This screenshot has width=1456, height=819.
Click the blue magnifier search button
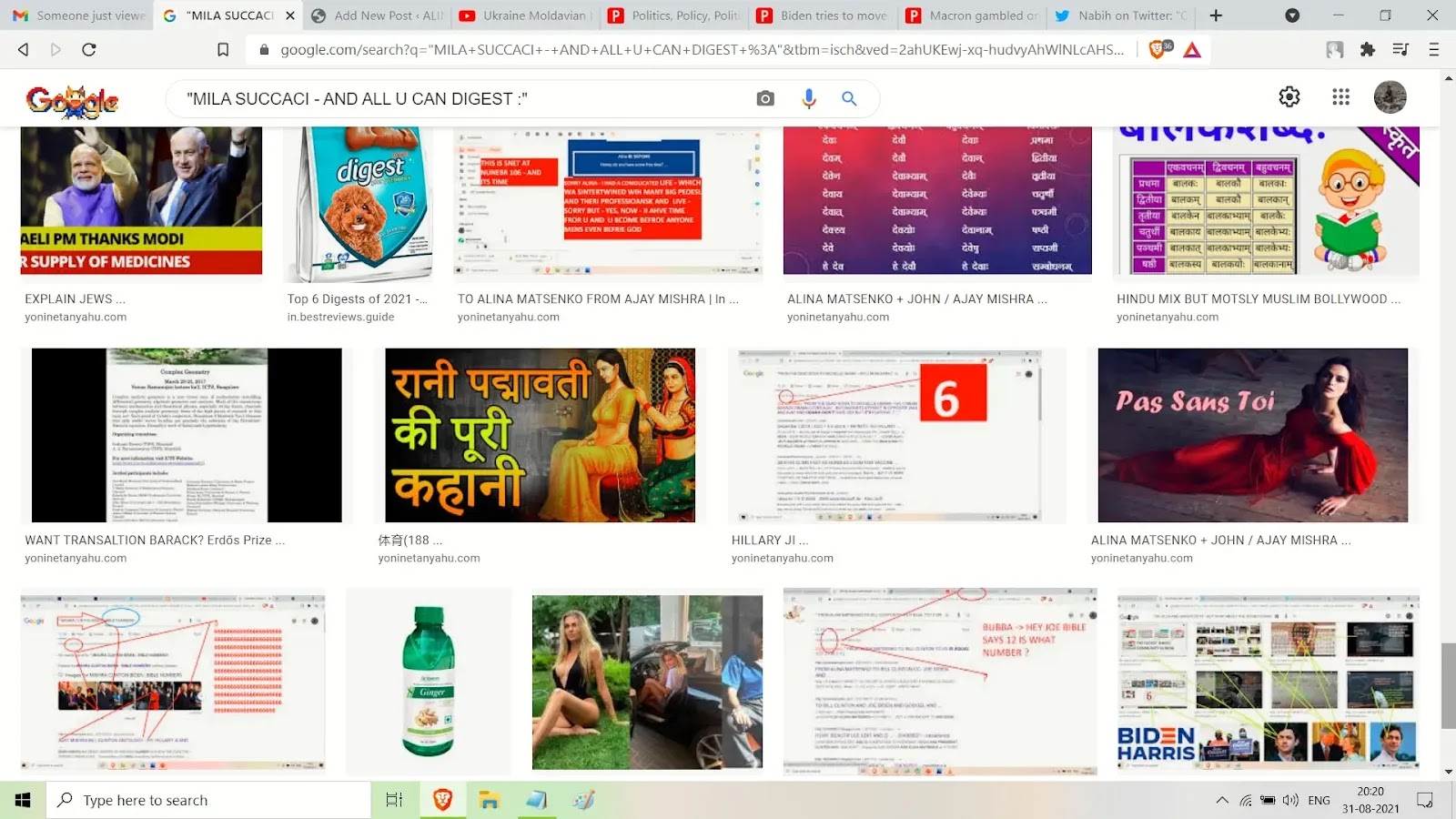849,98
